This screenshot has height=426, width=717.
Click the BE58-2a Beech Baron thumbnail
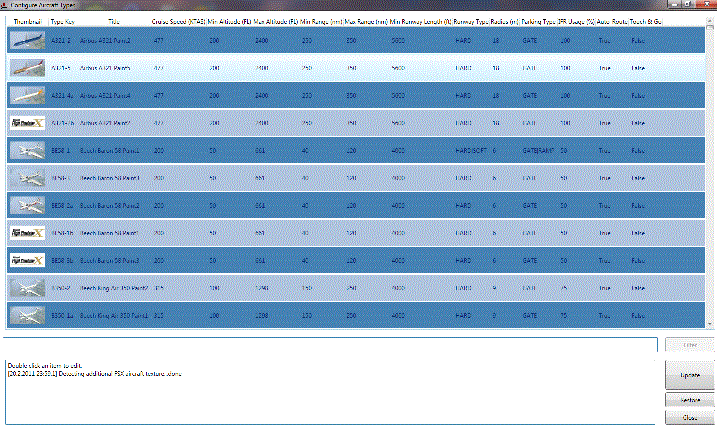pos(26,205)
